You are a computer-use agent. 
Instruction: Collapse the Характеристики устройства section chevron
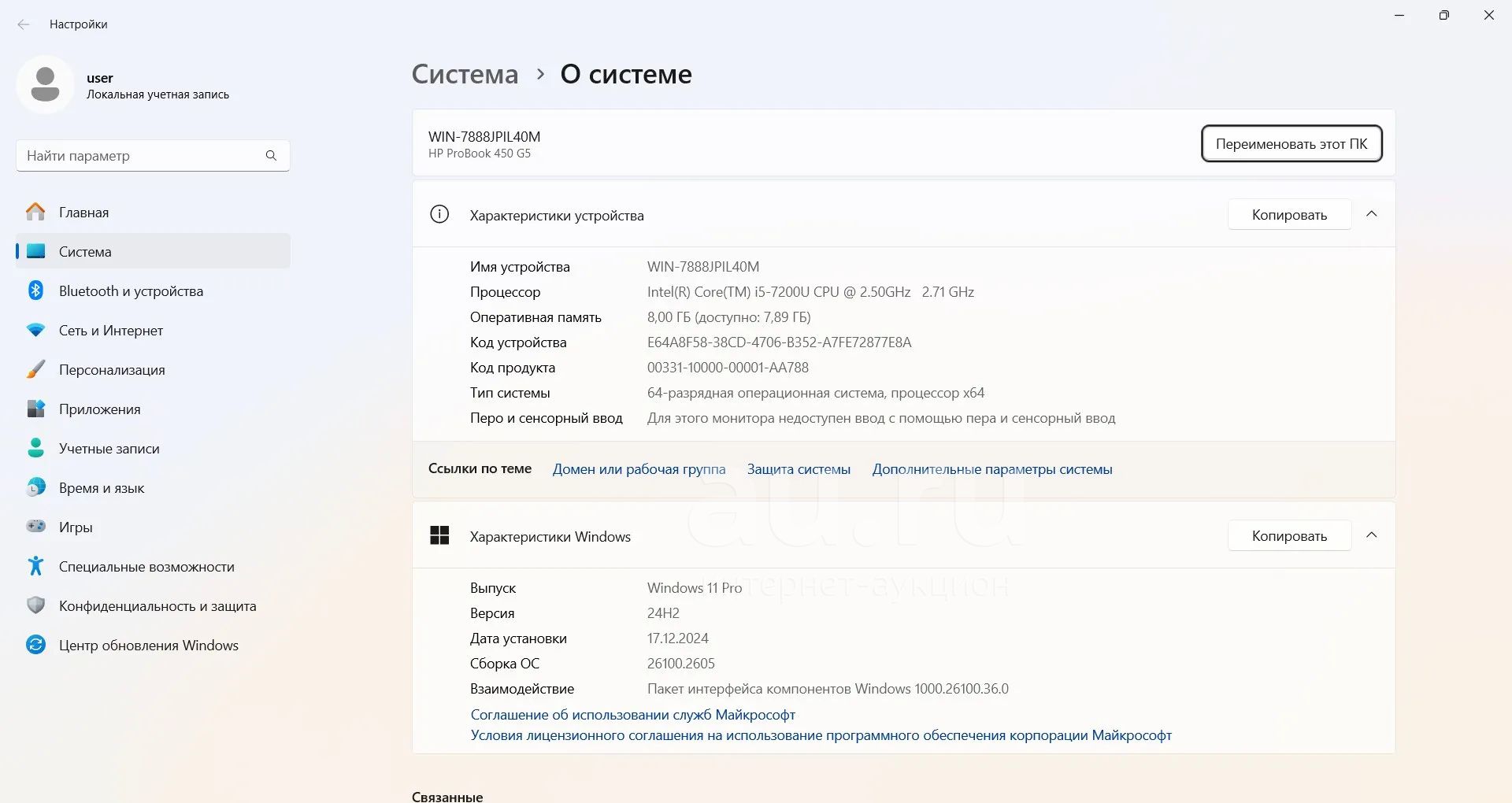(1371, 214)
